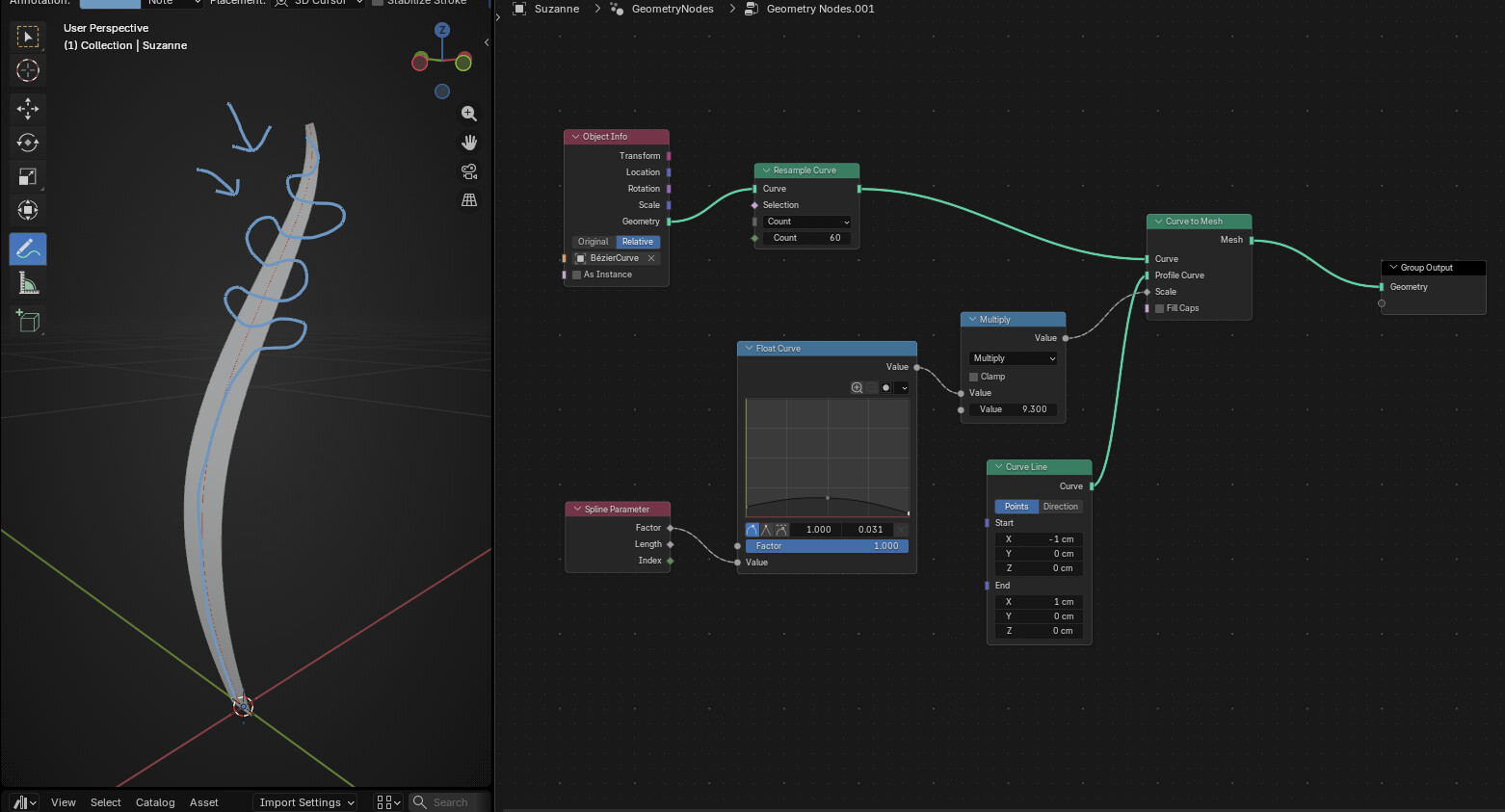Expand the Import Settings dropdown
Image resolution: width=1505 pixels, height=812 pixels.
pyautogui.click(x=305, y=802)
